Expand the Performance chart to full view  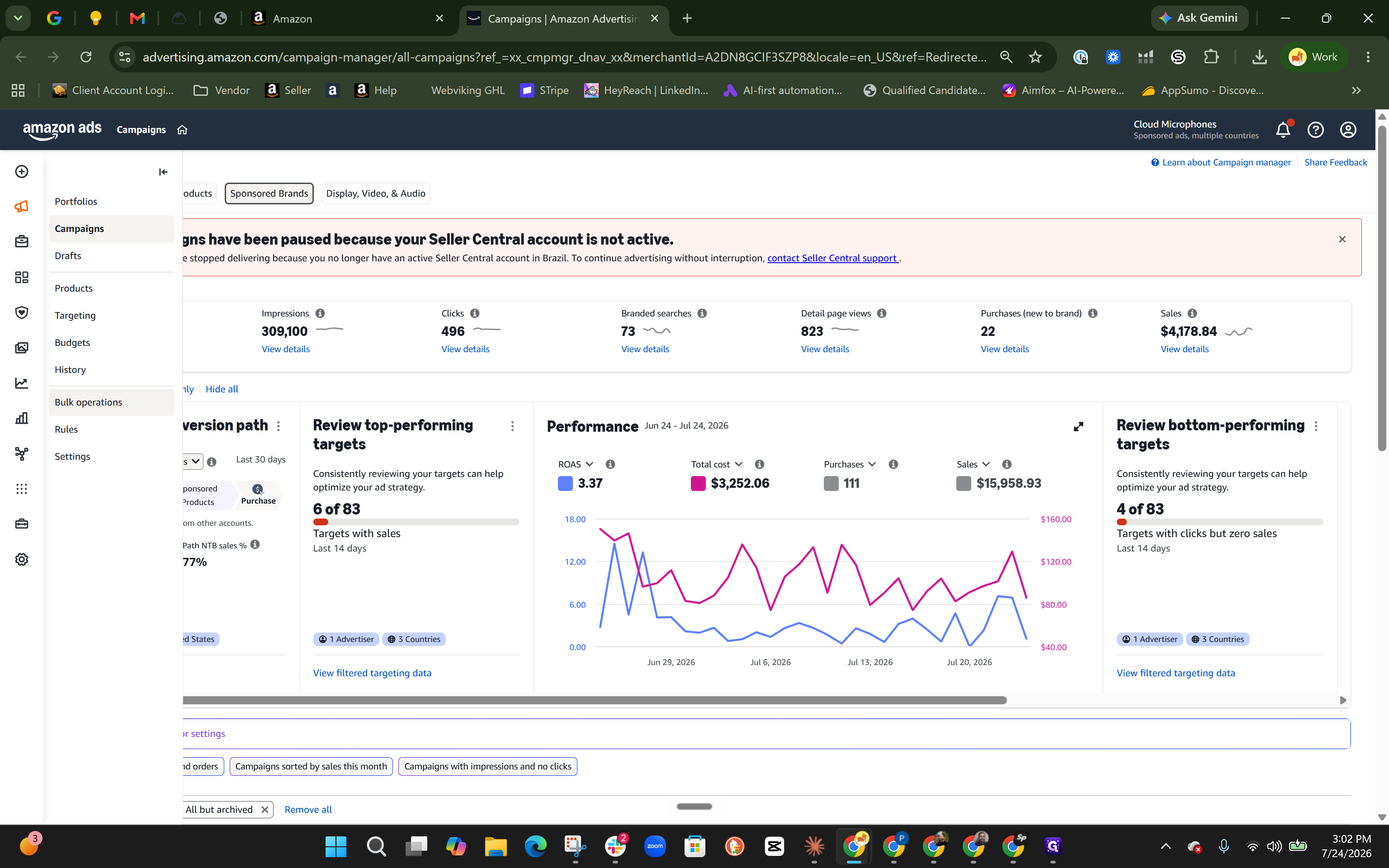coord(1078,426)
